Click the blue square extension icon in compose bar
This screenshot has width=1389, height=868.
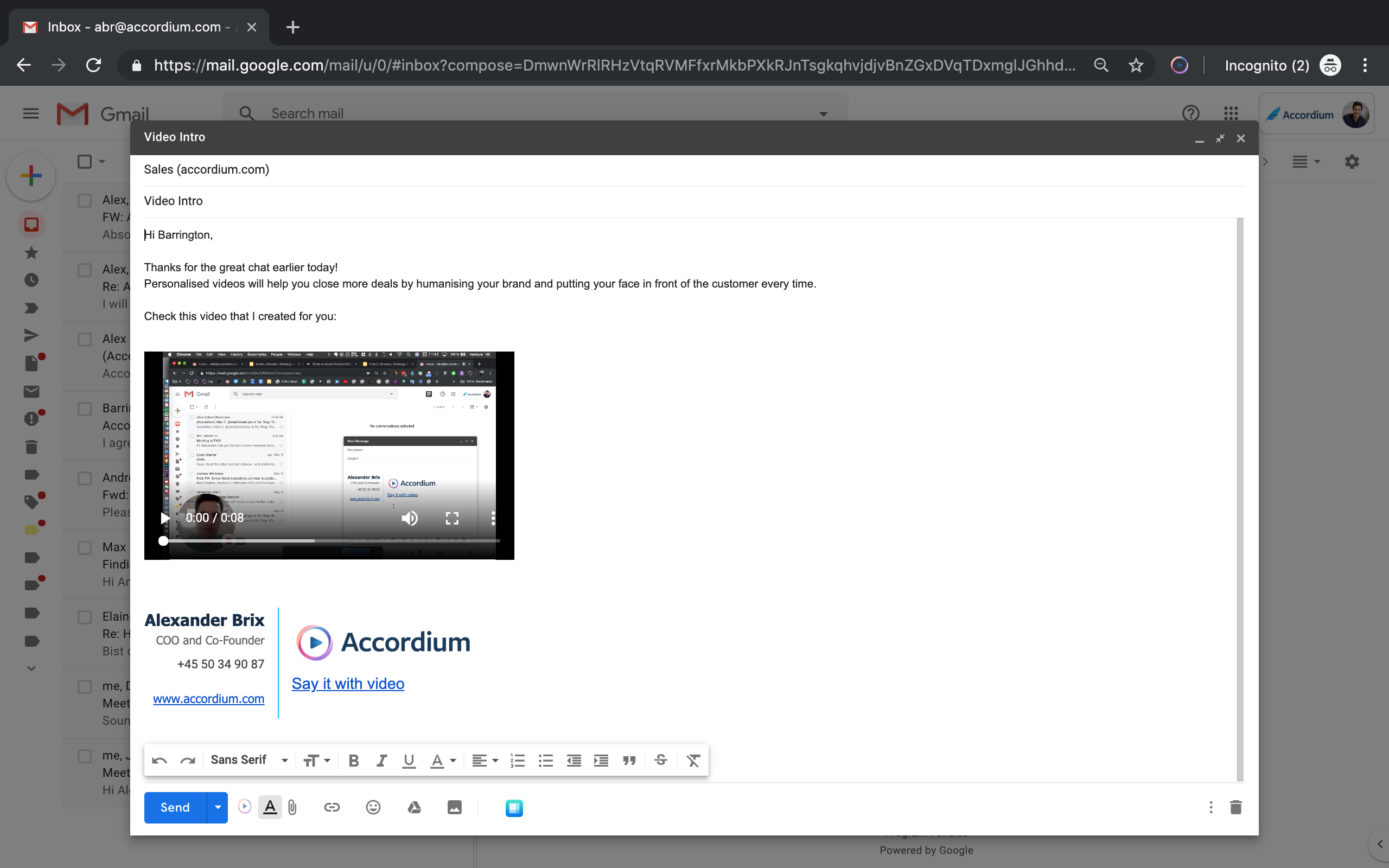[x=514, y=808]
